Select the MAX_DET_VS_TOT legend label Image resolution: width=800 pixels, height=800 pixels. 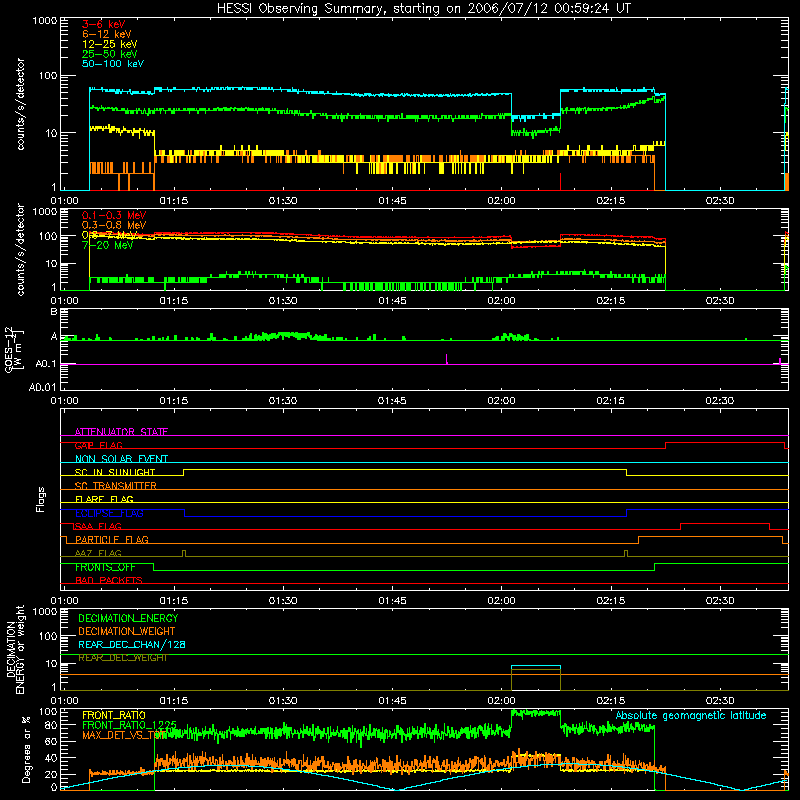[124, 735]
